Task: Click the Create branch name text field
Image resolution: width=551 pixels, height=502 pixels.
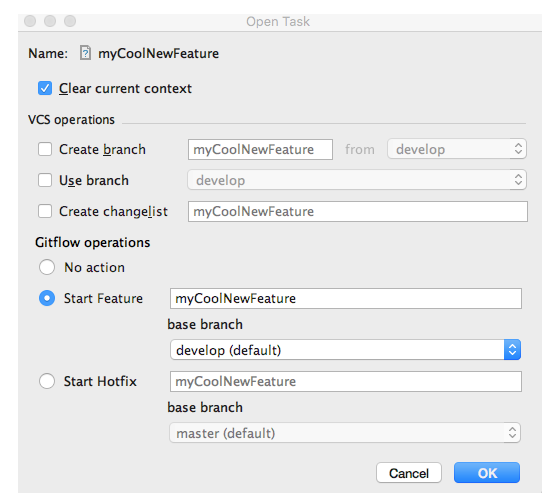Action: [260, 149]
